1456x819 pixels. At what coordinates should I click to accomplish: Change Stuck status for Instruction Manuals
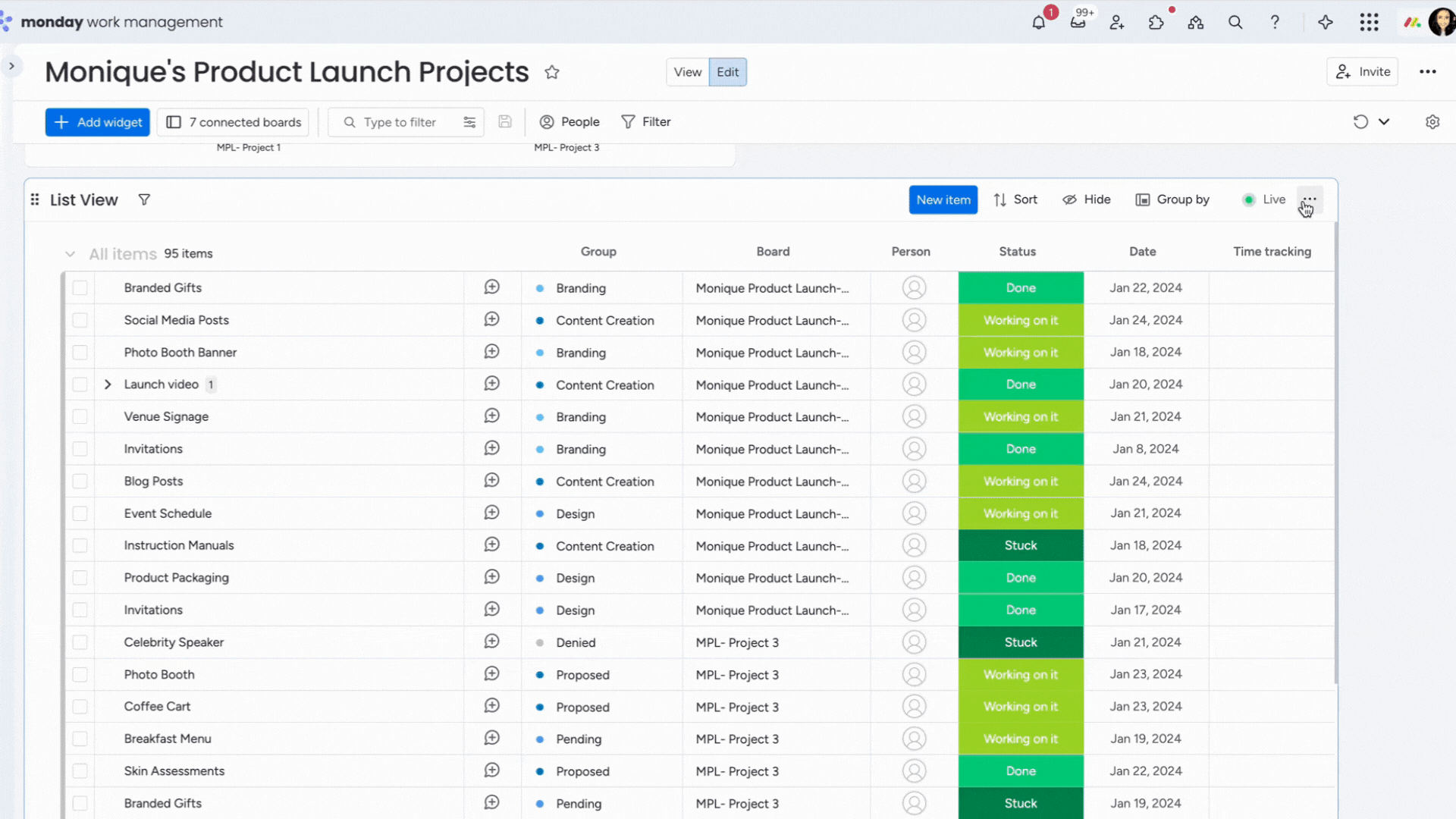1021,545
